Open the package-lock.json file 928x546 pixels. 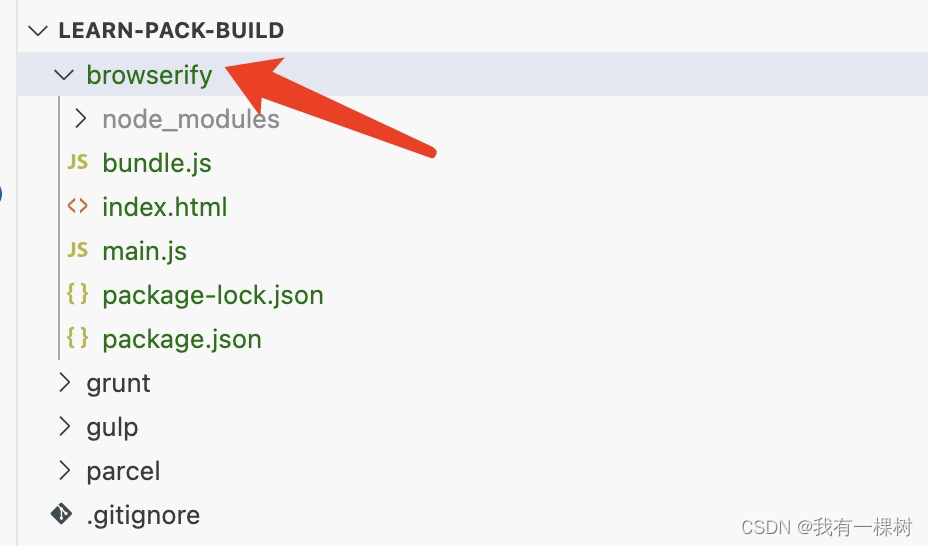pos(213,295)
